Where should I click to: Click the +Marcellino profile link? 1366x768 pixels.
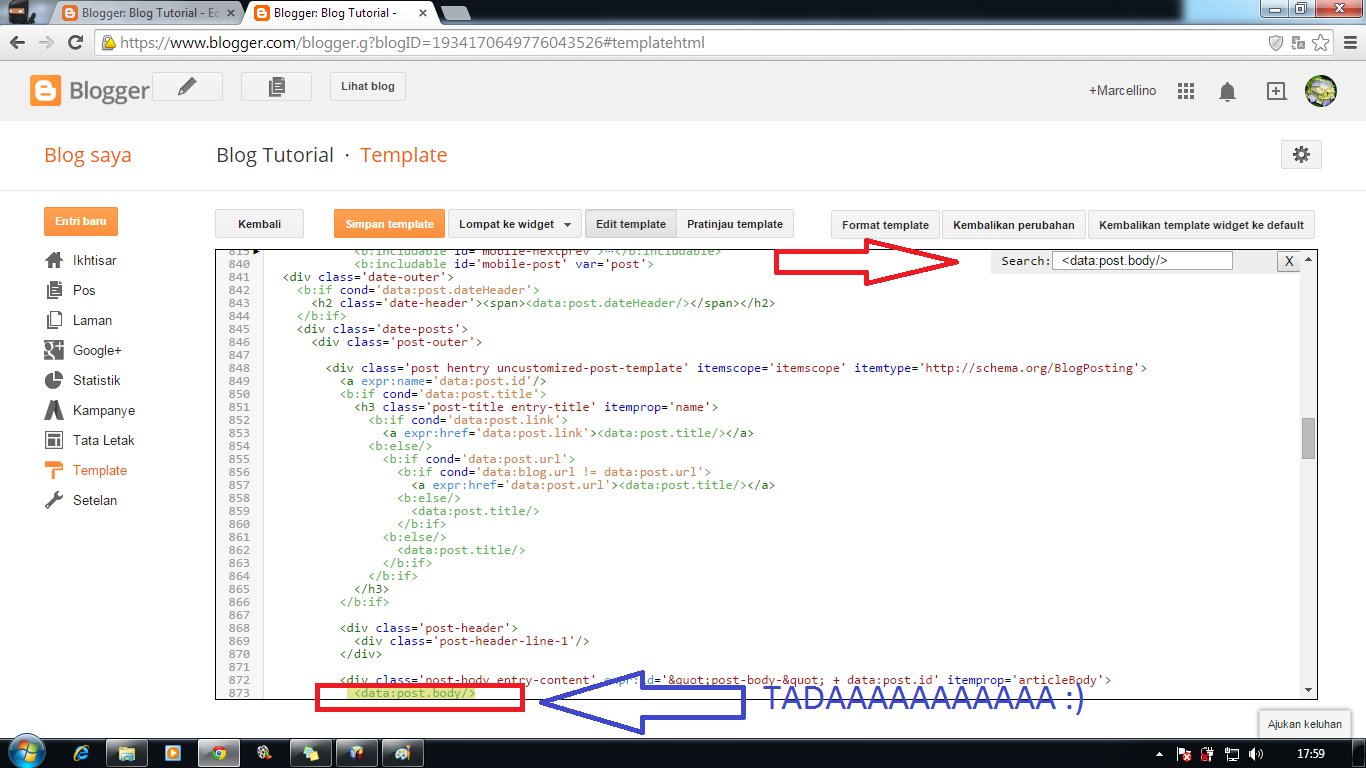[x=1122, y=91]
